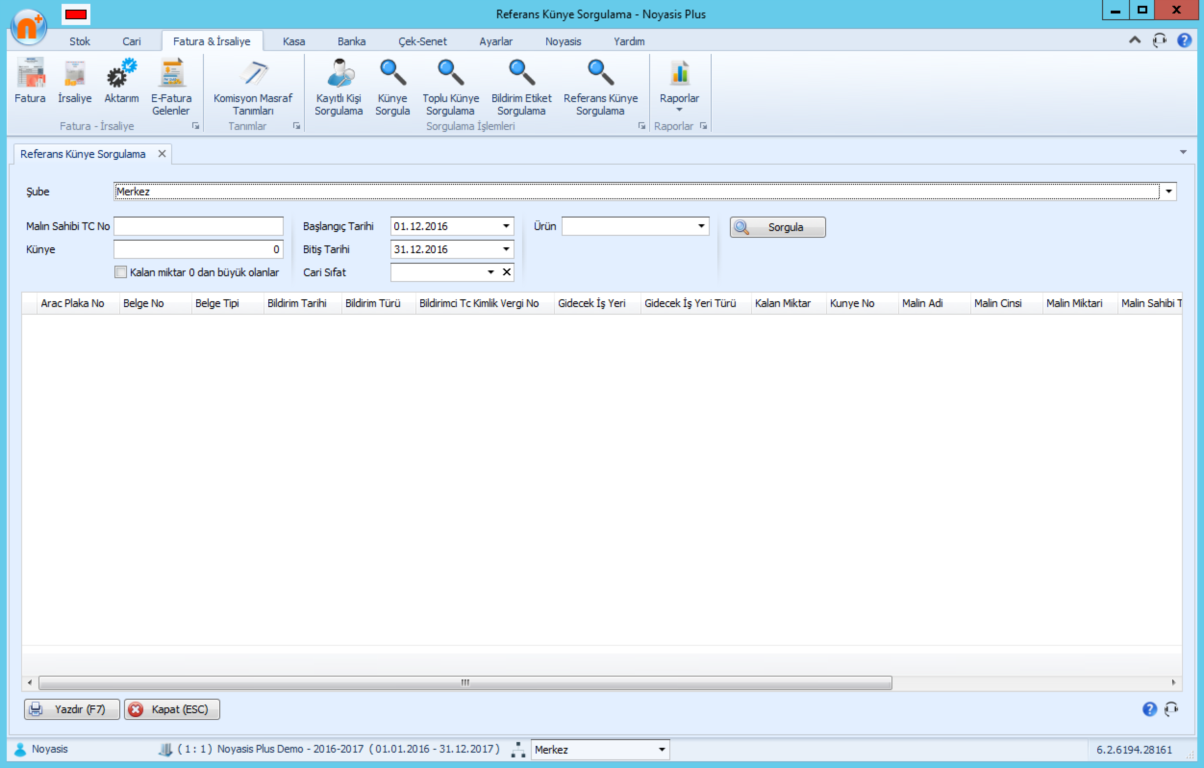
Task: Switch to the Cari ribbon tab
Action: pos(132,42)
